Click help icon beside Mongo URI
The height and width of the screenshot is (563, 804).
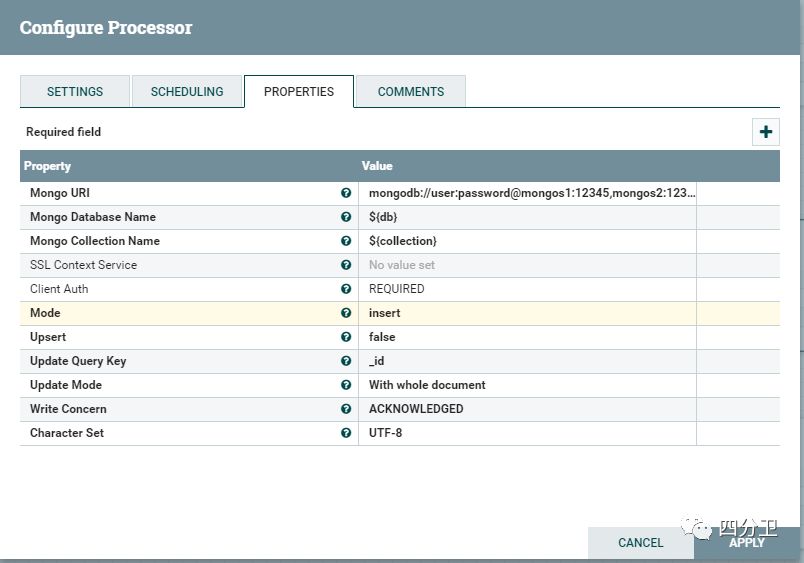coord(346,193)
